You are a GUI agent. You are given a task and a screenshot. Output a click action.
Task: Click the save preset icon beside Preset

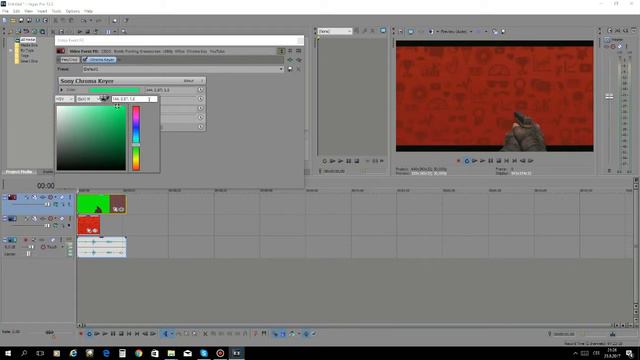[x=290, y=69]
